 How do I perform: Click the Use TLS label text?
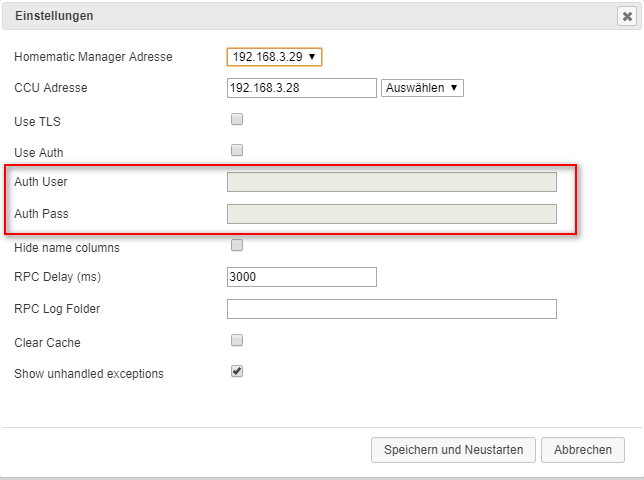click(37, 122)
